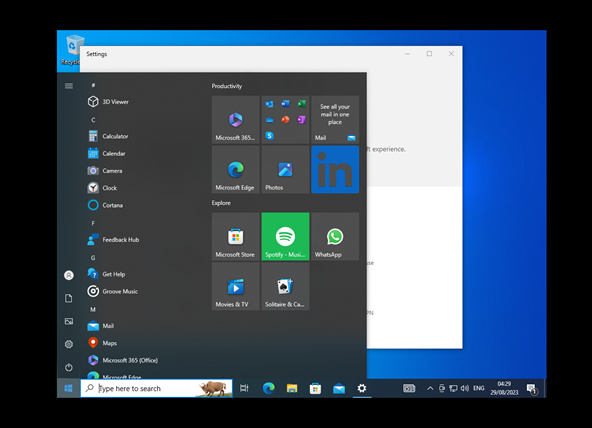The width and height of the screenshot is (592, 428).
Task: Jump via the # header in app list
Action: point(93,85)
